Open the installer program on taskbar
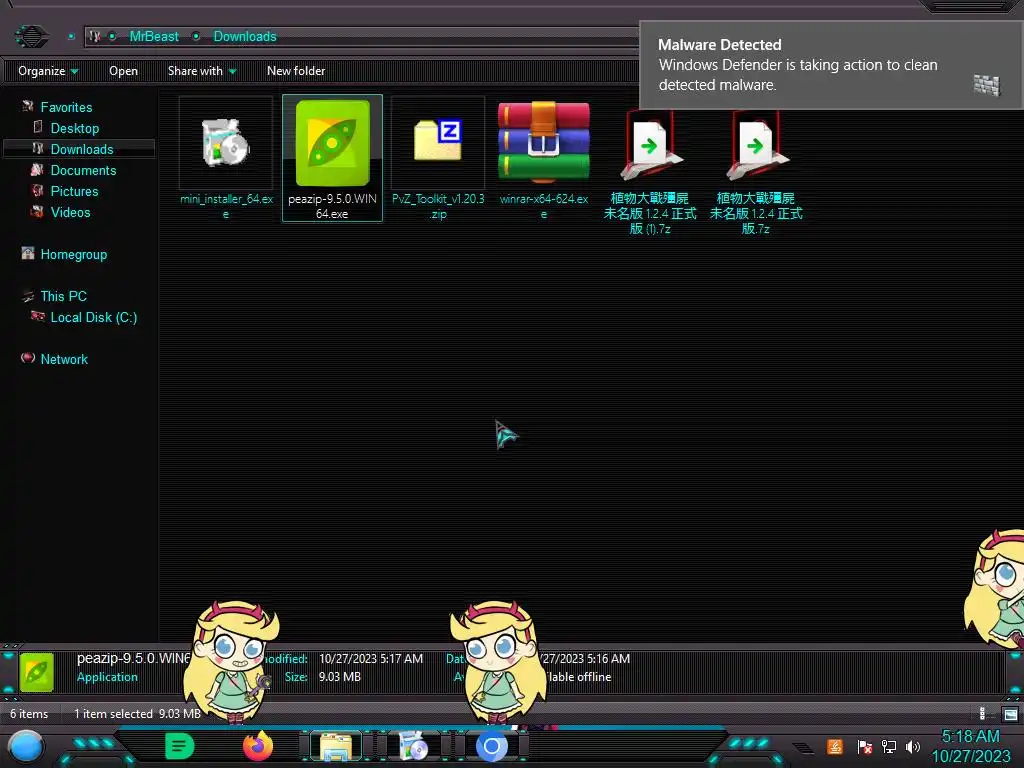The height and width of the screenshot is (768, 1024). click(x=413, y=746)
